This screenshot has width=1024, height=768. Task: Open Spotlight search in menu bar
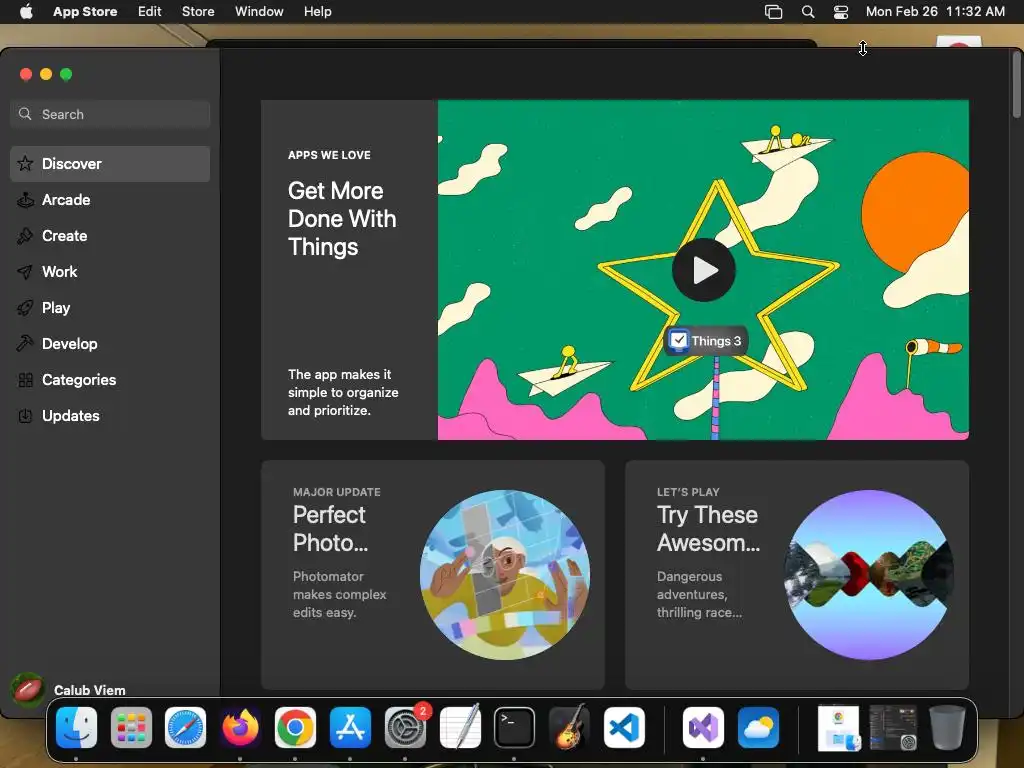(x=808, y=12)
